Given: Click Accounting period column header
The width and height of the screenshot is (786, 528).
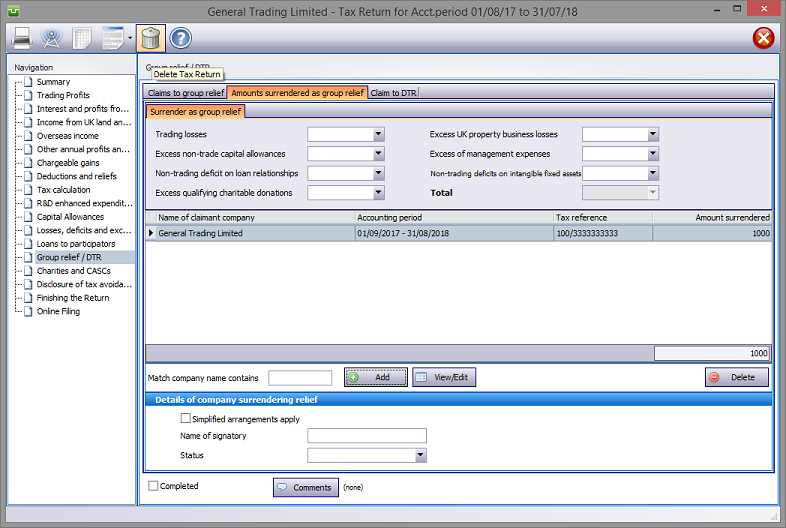Looking at the screenshot, I should pos(454,218).
